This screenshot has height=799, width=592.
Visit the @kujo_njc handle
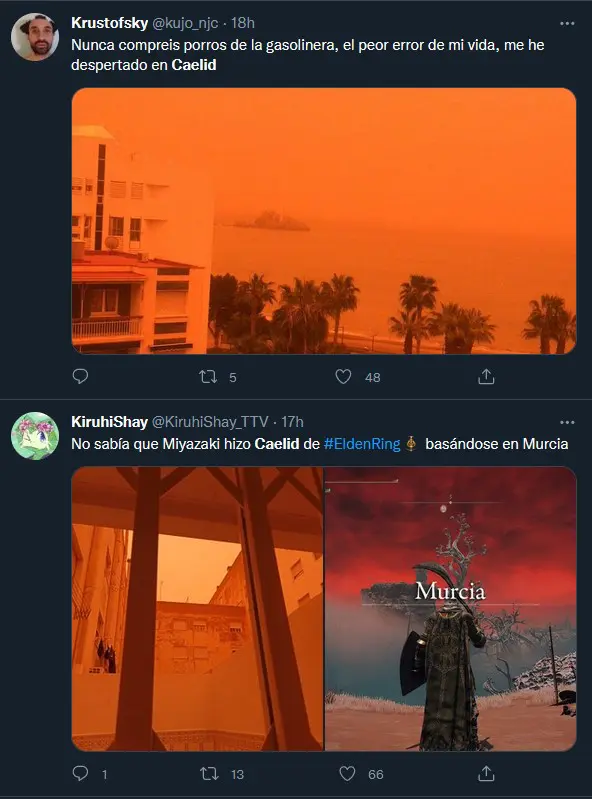pyautogui.click(x=185, y=23)
